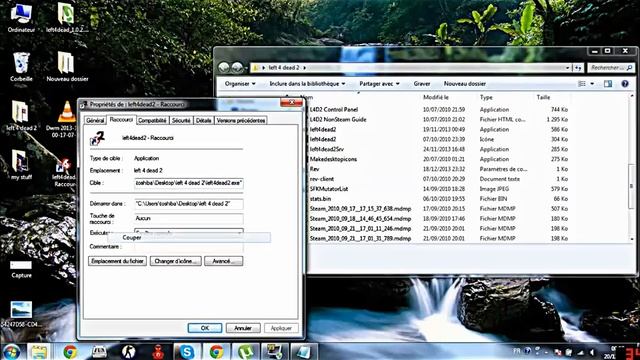This screenshot has width=640, height=360.
Task: Click the Rechercher search field
Action: pyautogui.click(x=611, y=68)
